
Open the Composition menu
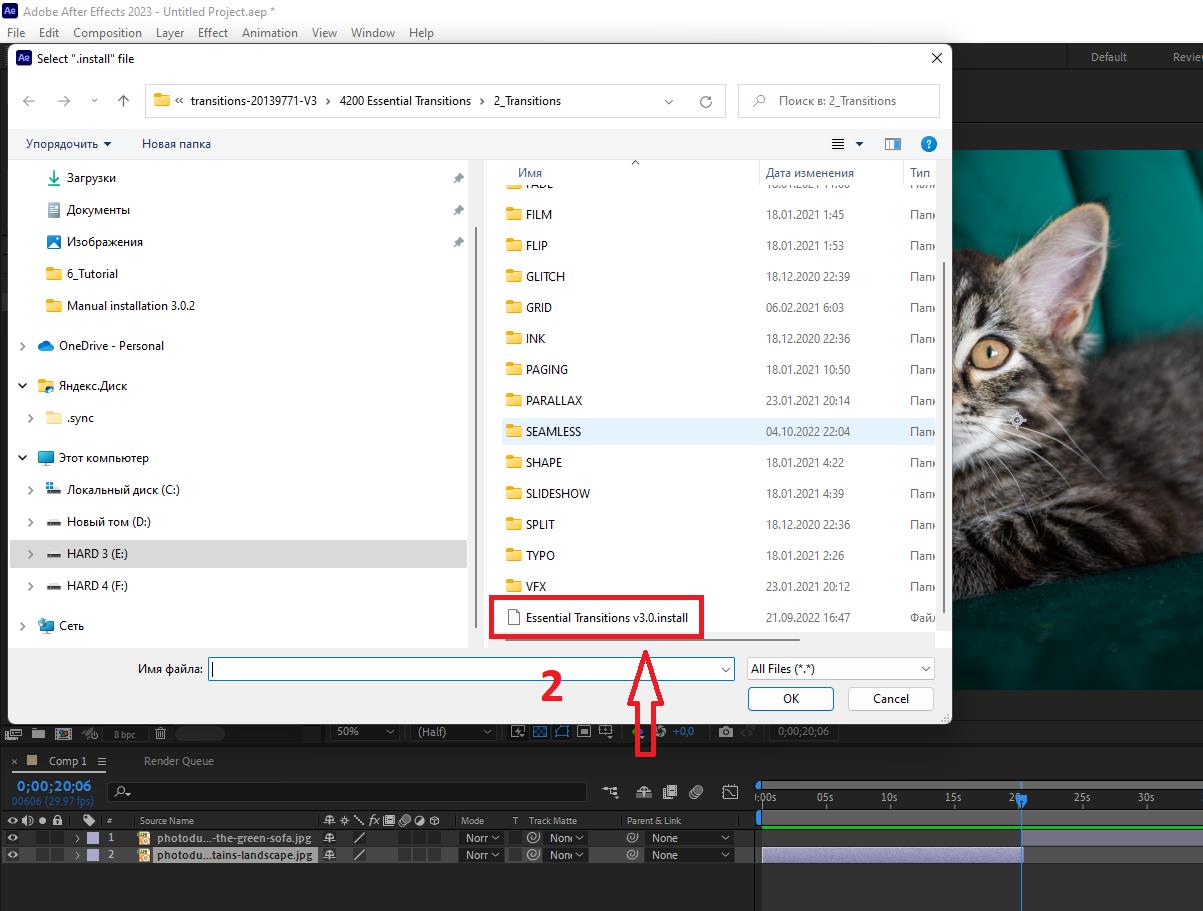click(107, 33)
